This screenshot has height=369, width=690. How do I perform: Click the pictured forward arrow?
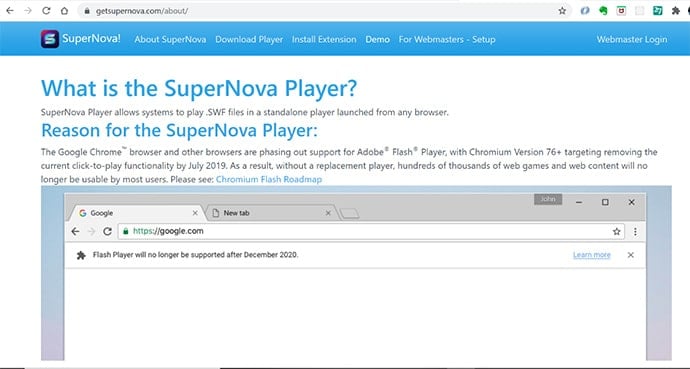tap(92, 231)
